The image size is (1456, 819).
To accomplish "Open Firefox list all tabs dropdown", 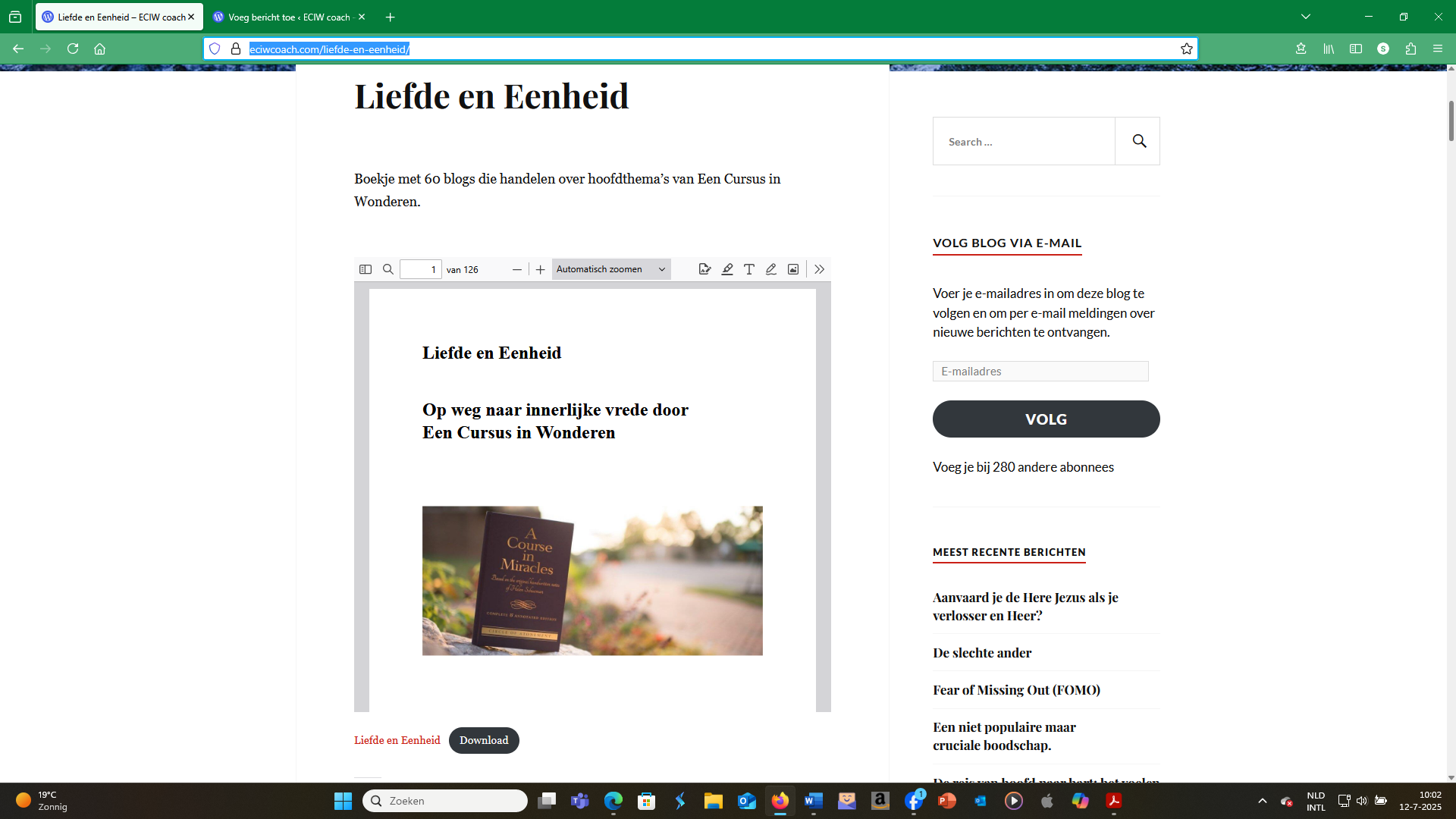I will point(1306,17).
